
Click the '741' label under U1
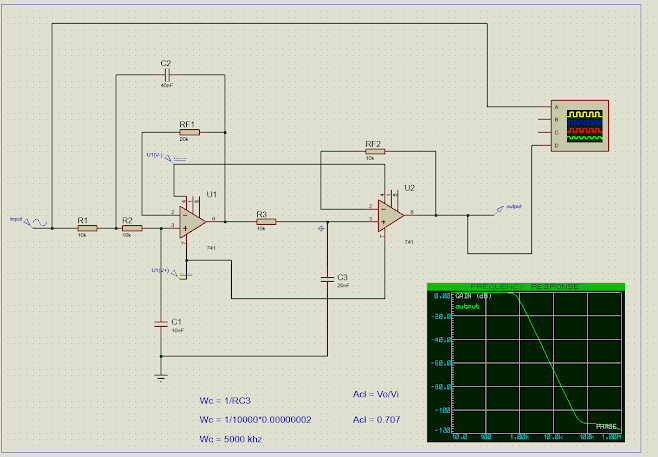(211, 248)
